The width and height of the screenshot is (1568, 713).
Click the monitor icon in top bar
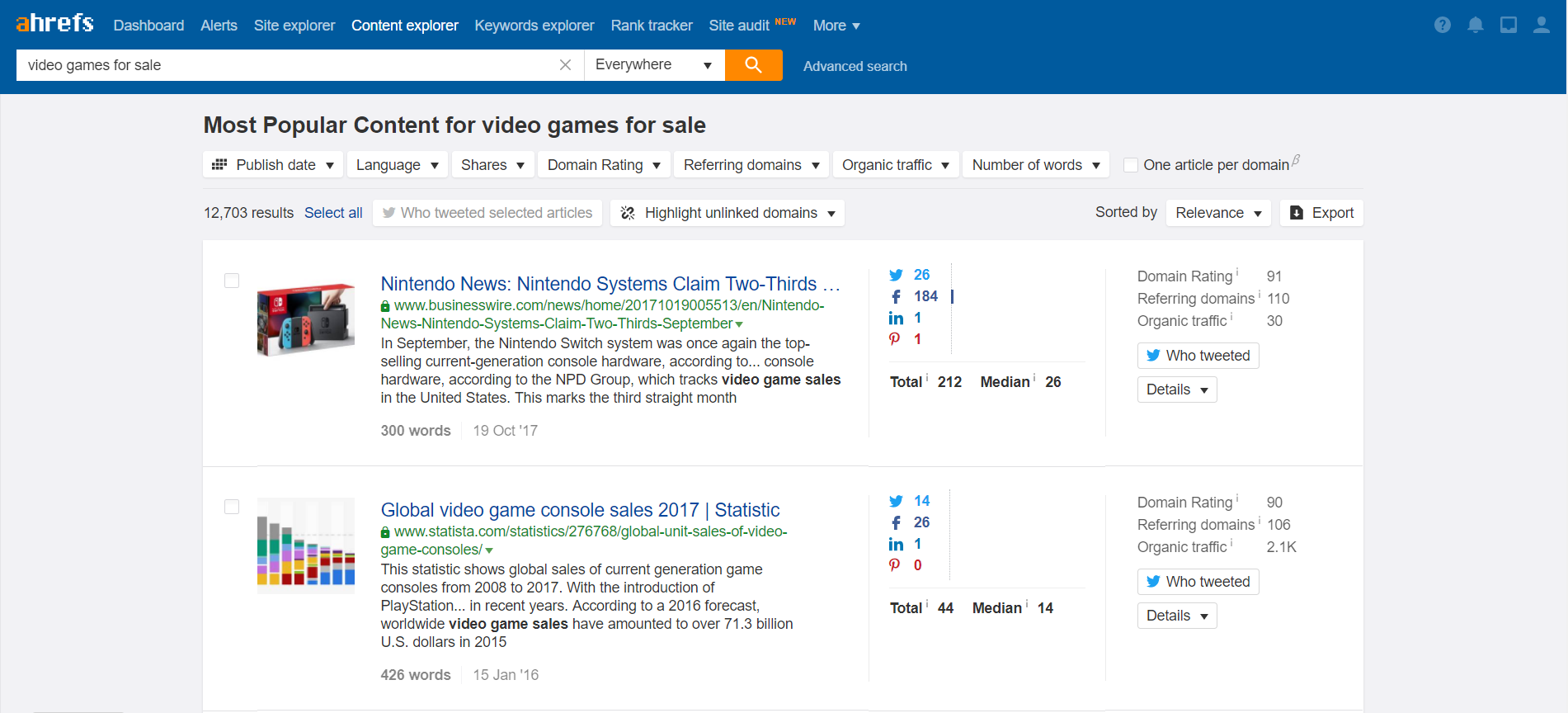coord(1508,25)
